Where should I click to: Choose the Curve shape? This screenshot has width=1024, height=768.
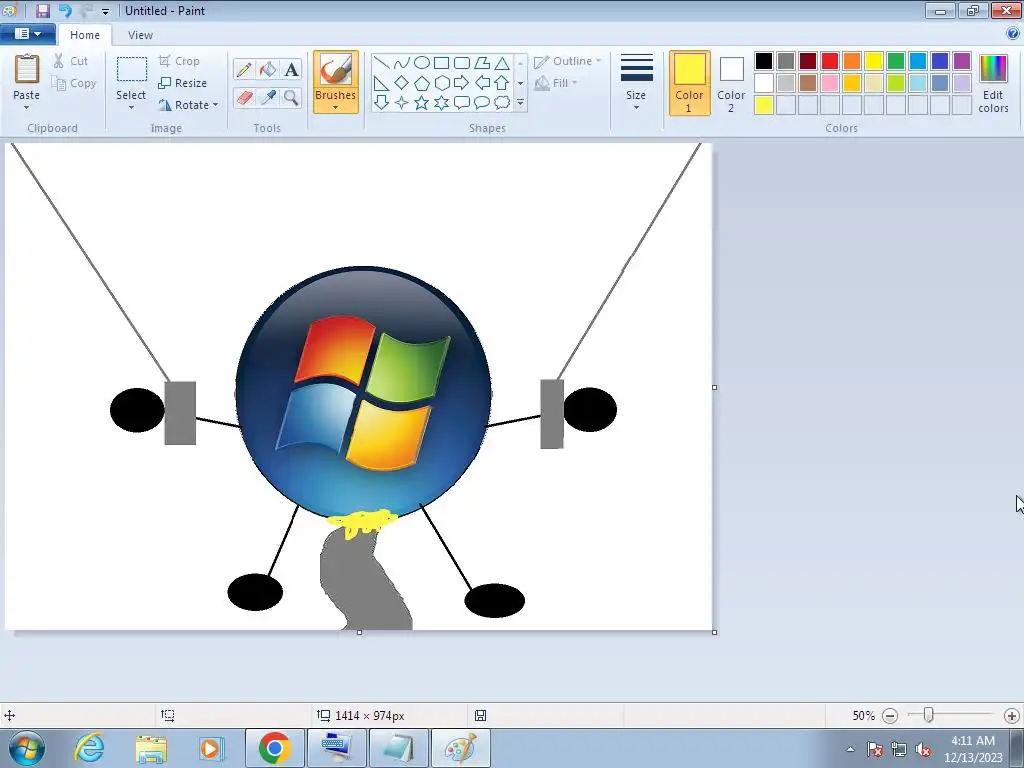[x=402, y=63]
